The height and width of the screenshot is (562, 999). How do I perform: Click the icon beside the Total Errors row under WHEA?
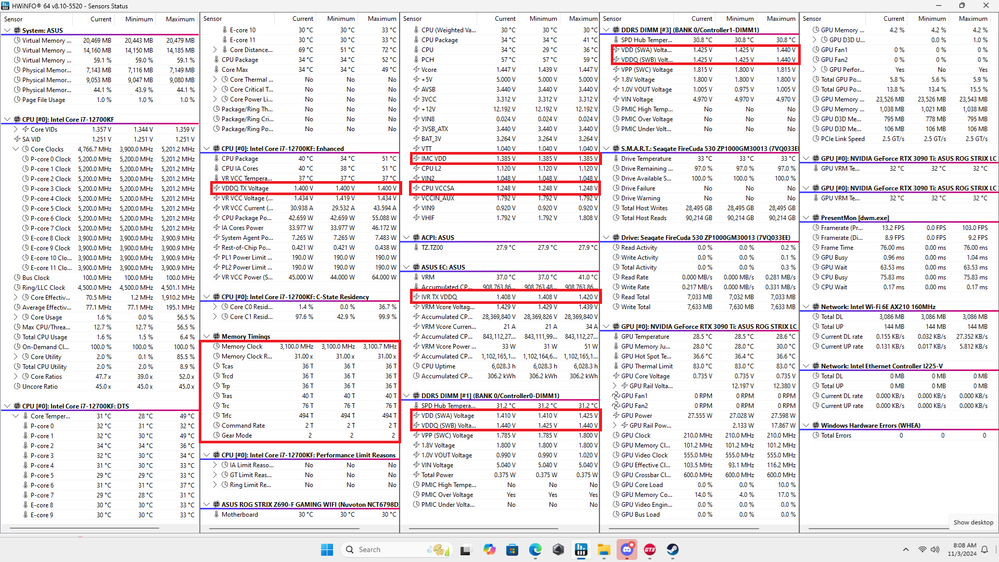click(816, 436)
